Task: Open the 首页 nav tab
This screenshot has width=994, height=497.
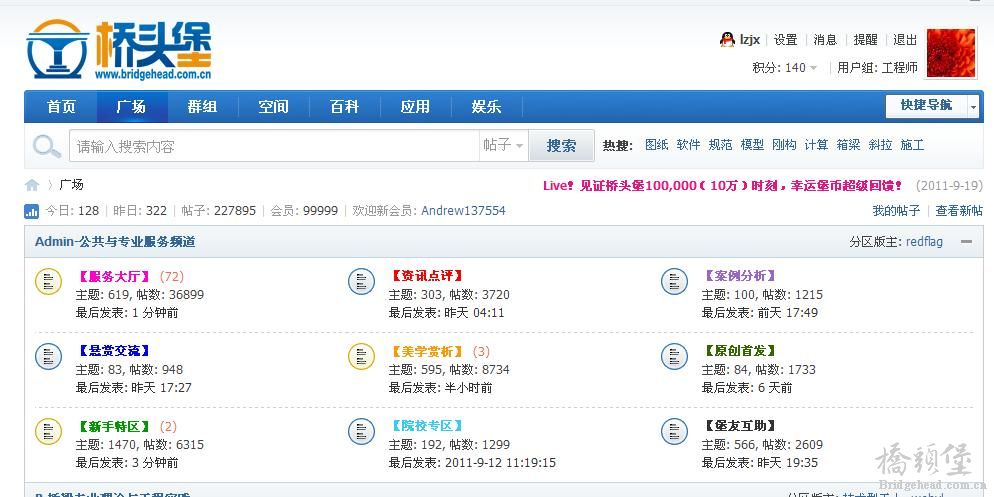Action: pos(61,106)
